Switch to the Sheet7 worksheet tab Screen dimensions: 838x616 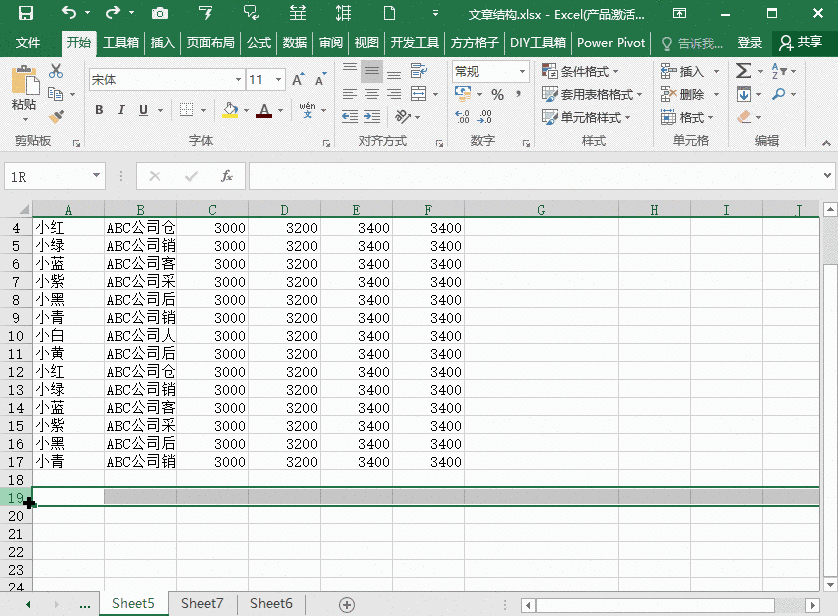pyautogui.click(x=202, y=603)
